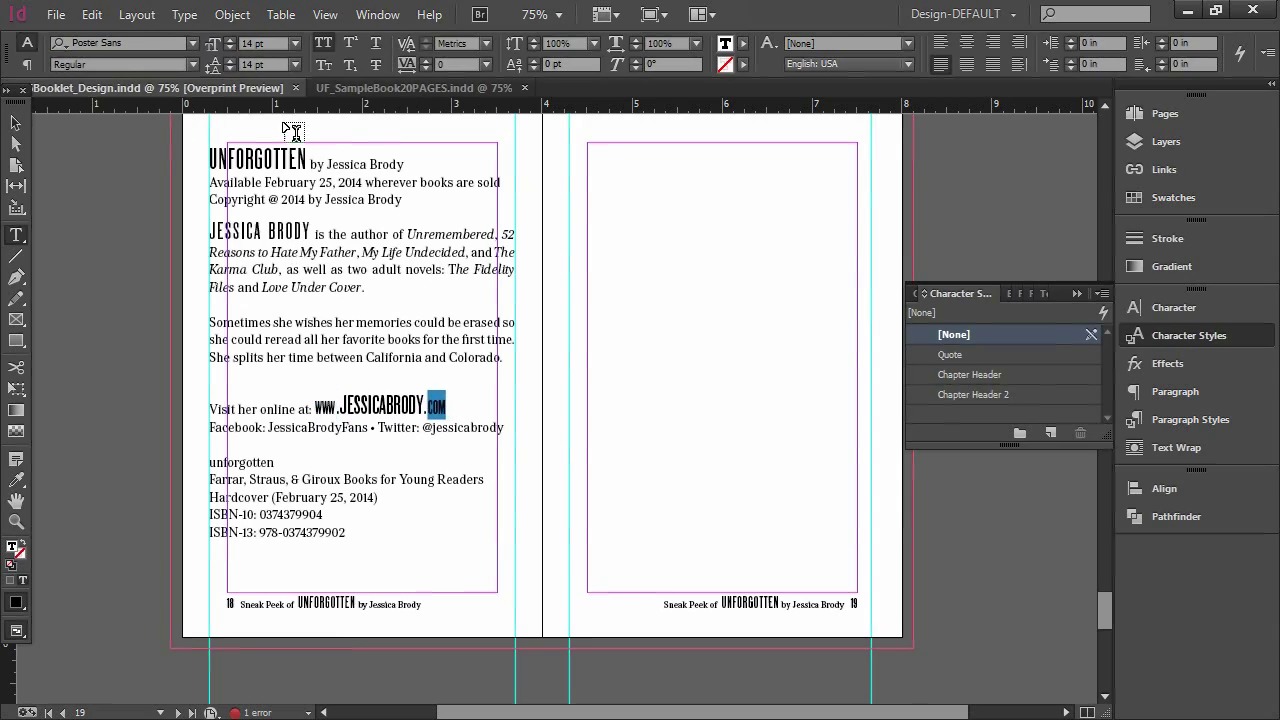The height and width of the screenshot is (720, 1280).
Task: Toggle Subscript formatting
Action: tap(350, 64)
